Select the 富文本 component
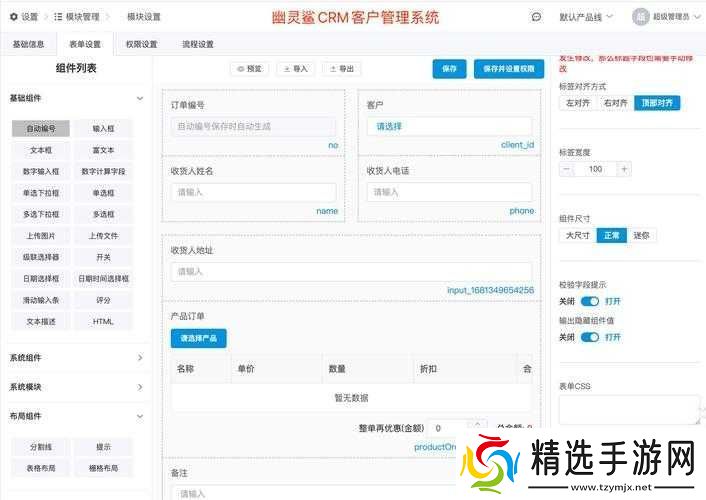Screen dimensions: 706x500 (x=104, y=150)
